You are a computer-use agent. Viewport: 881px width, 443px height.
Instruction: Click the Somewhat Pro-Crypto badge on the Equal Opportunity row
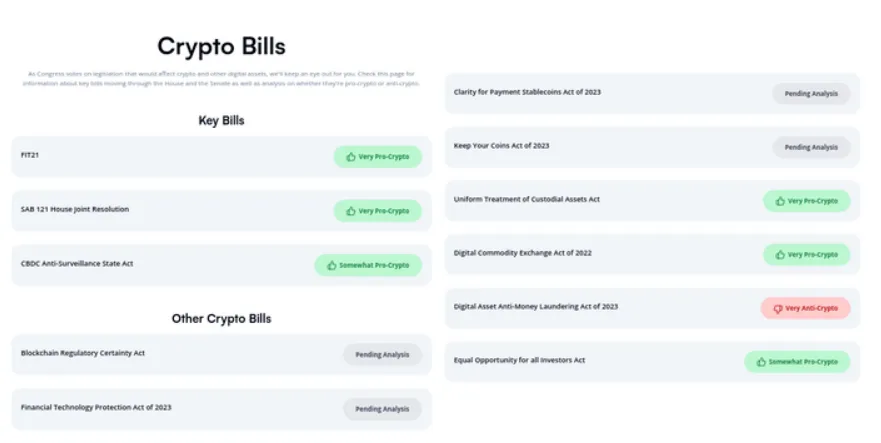tap(797, 362)
